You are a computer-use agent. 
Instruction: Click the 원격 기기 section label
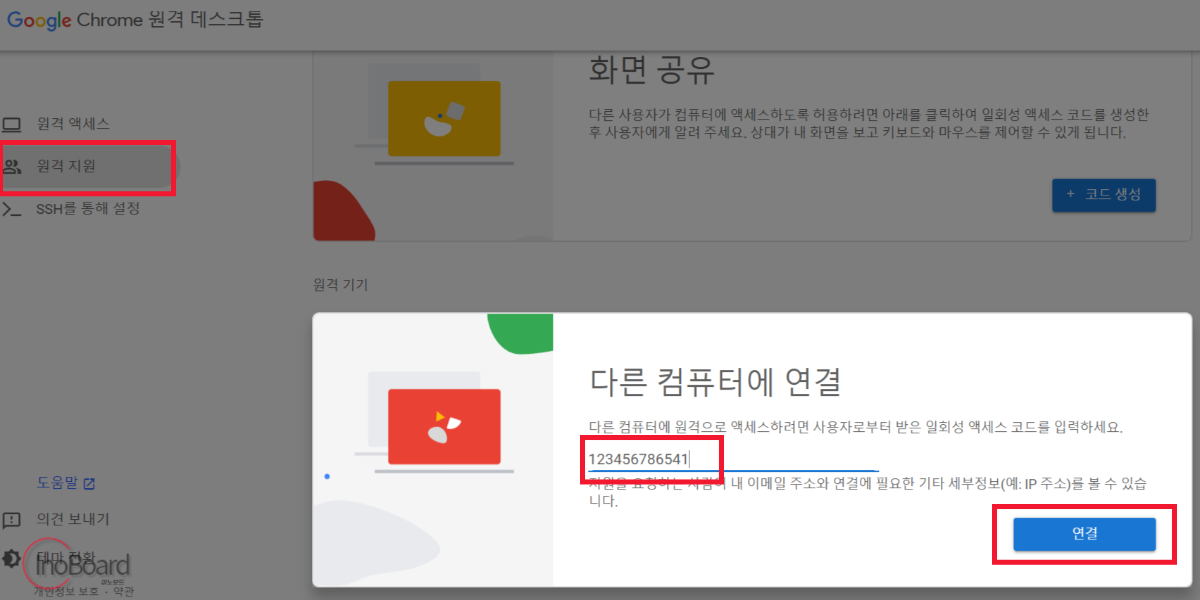tap(340, 285)
